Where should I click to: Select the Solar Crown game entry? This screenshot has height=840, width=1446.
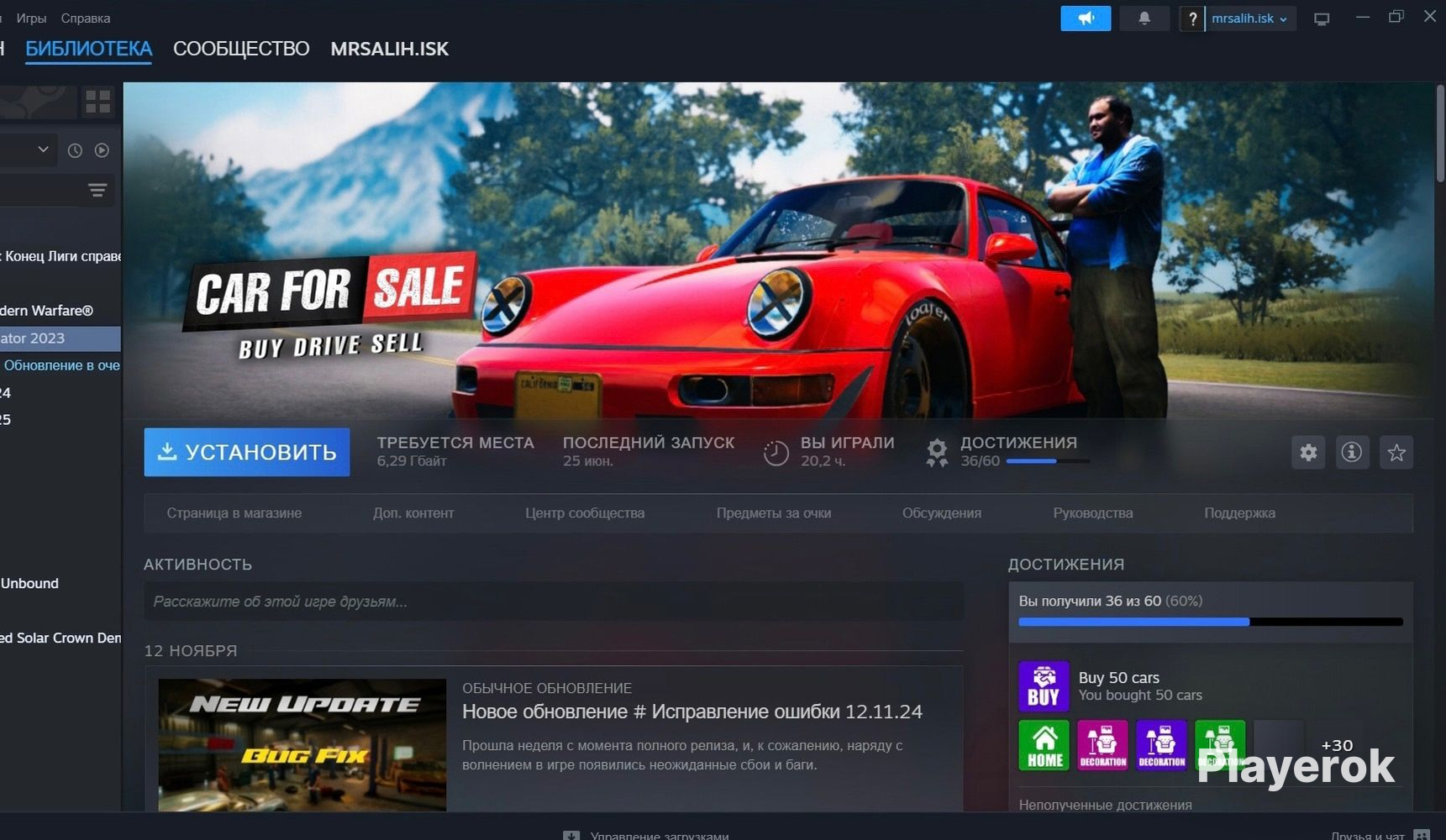(60, 638)
